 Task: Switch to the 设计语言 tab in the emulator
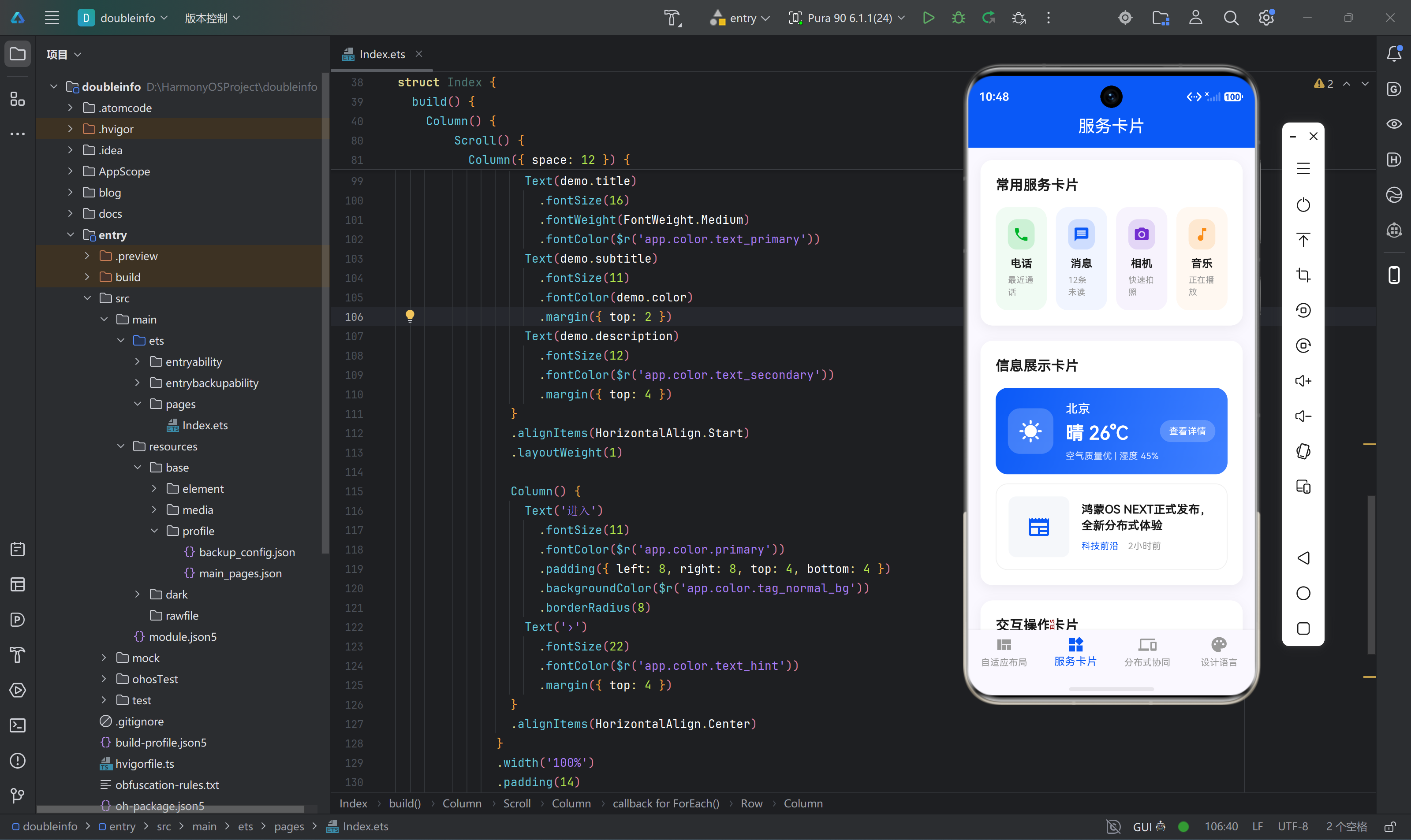coord(1219,652)
